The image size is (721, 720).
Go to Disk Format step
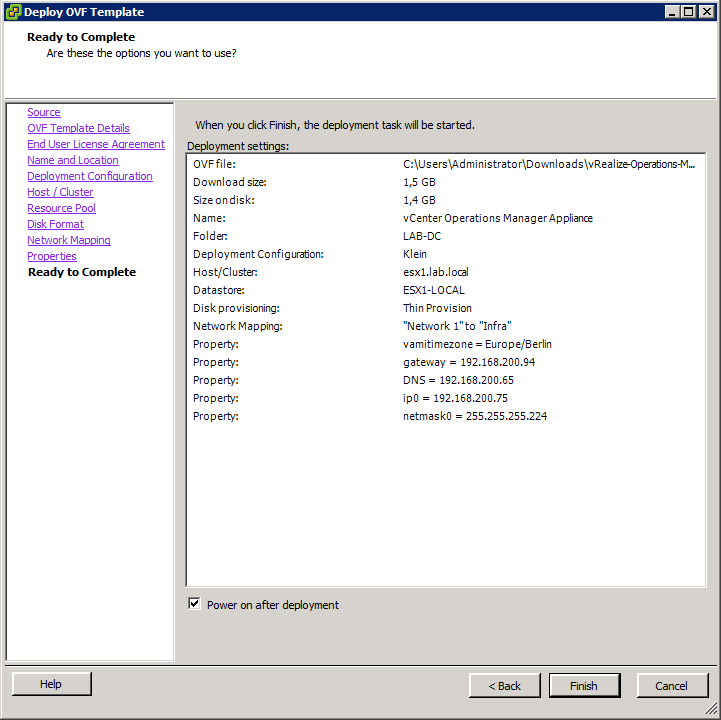coord(55,224)
